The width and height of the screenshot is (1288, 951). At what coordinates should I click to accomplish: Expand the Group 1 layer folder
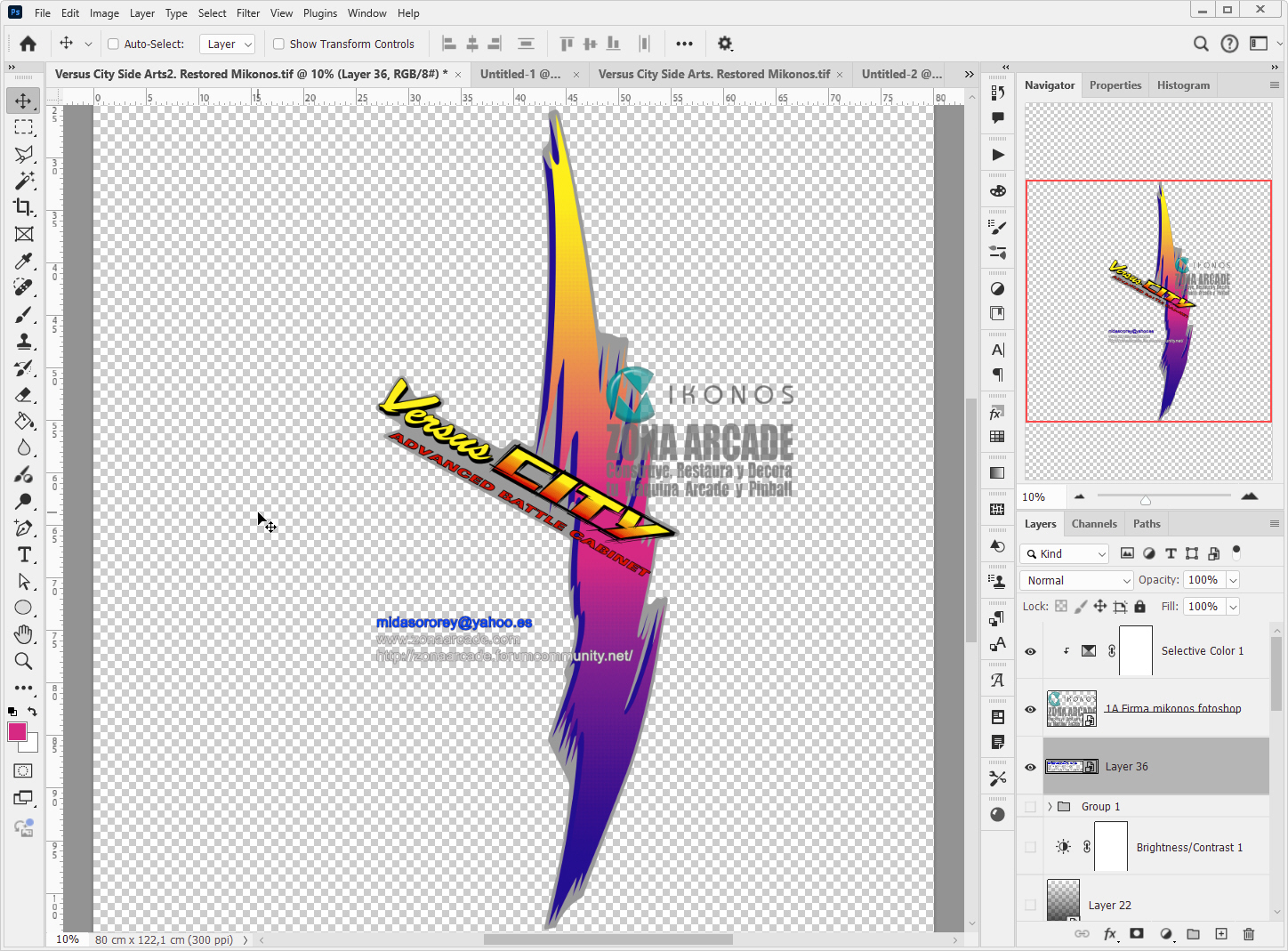coord(1050,807)
